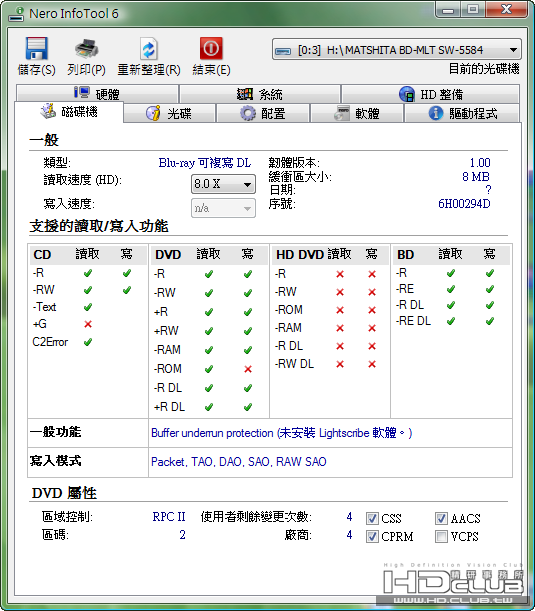The width and height of the screenshot is (535, 611).
Task: Click the BD -R DL read checkmark
Action: point(451,305)
